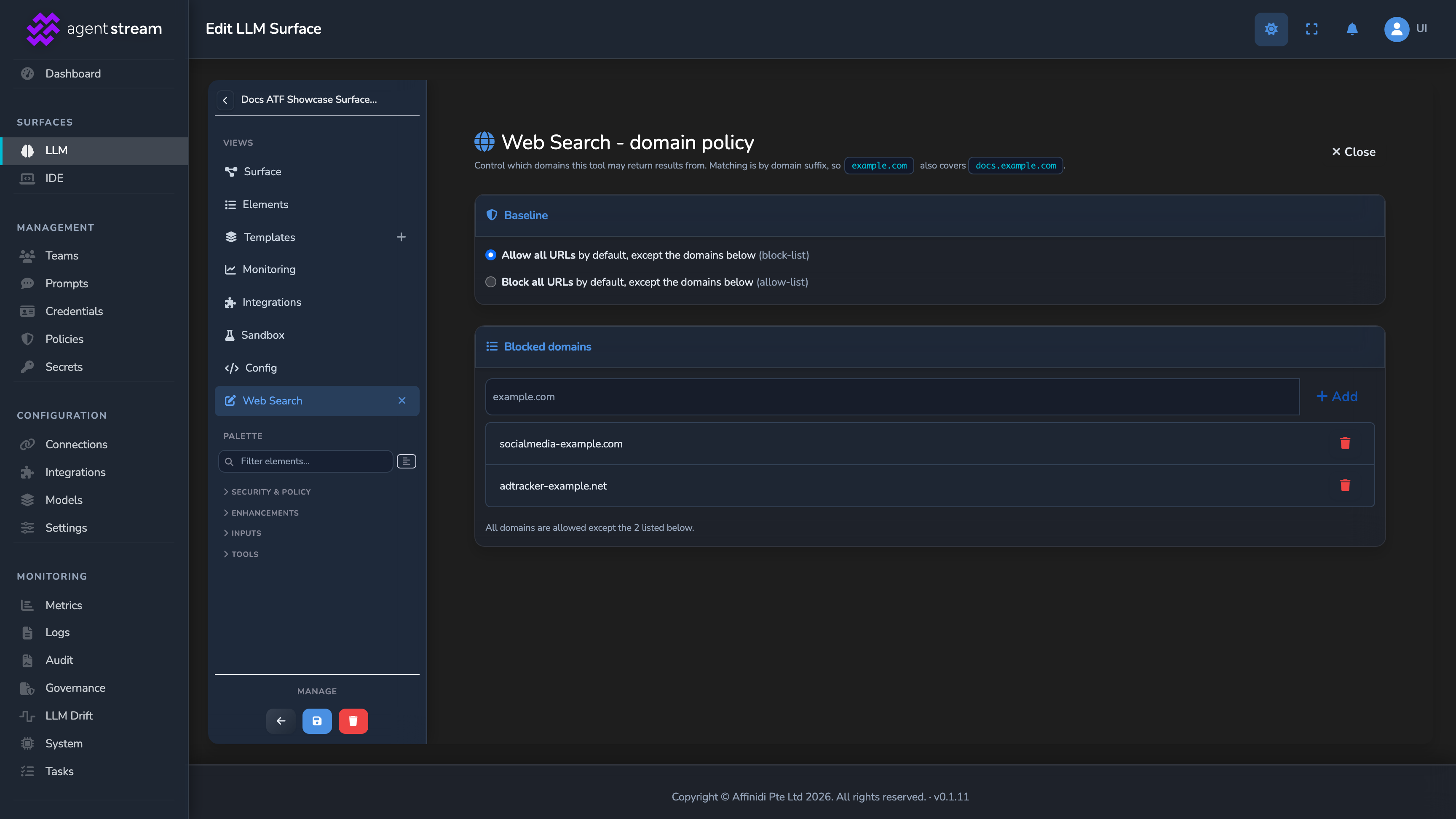This screenshot has height=819, width=1456.
Task: Click Docs ATF Showcase Surface title
Action: 309,99
